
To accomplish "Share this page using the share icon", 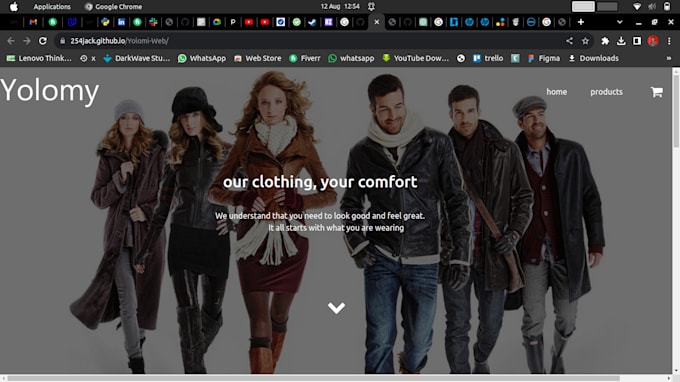I will tap(569, 41).
